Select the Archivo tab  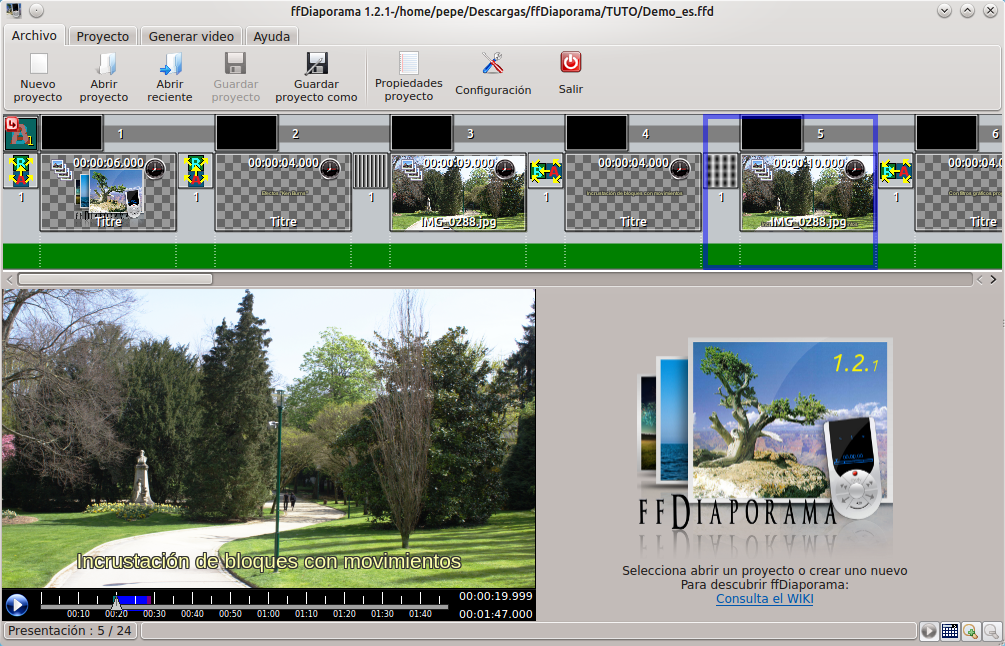pyautogui.click(x=35, y=35)
